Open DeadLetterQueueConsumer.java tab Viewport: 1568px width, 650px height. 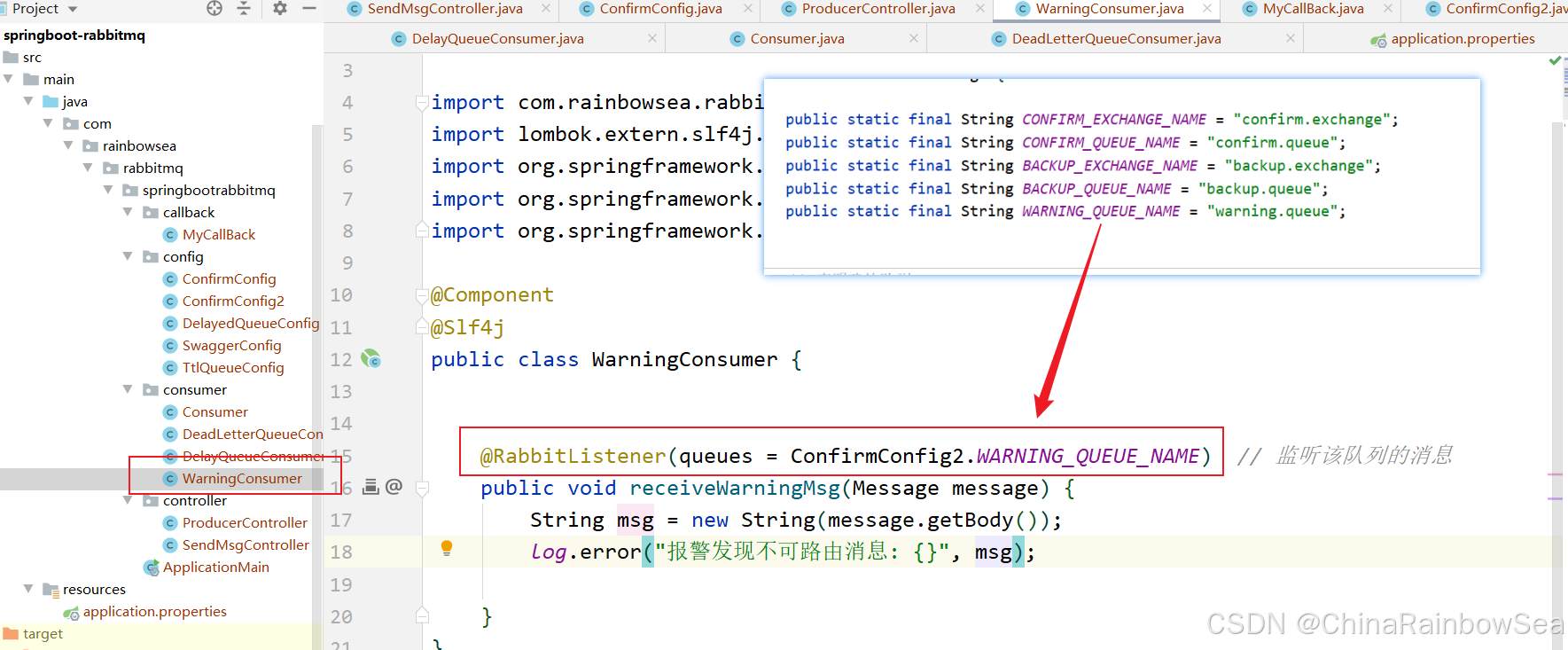1116,39
